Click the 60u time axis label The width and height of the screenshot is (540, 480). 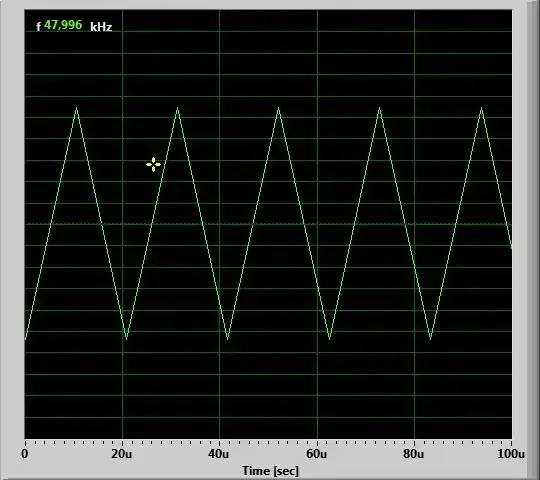pos(316,454)
